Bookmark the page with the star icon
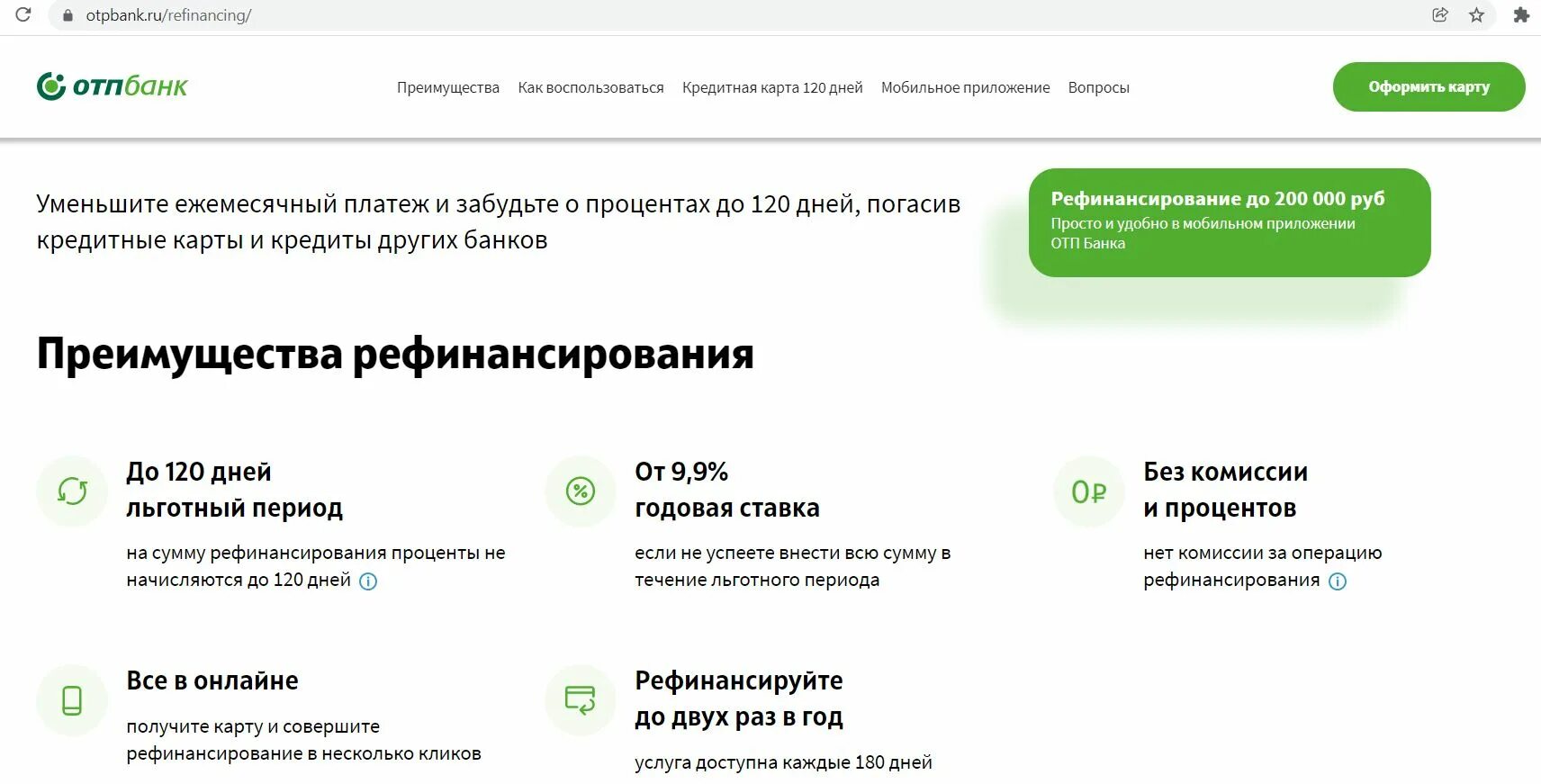The width and height of the screenshot is (1541, 784). (1476, 14)
